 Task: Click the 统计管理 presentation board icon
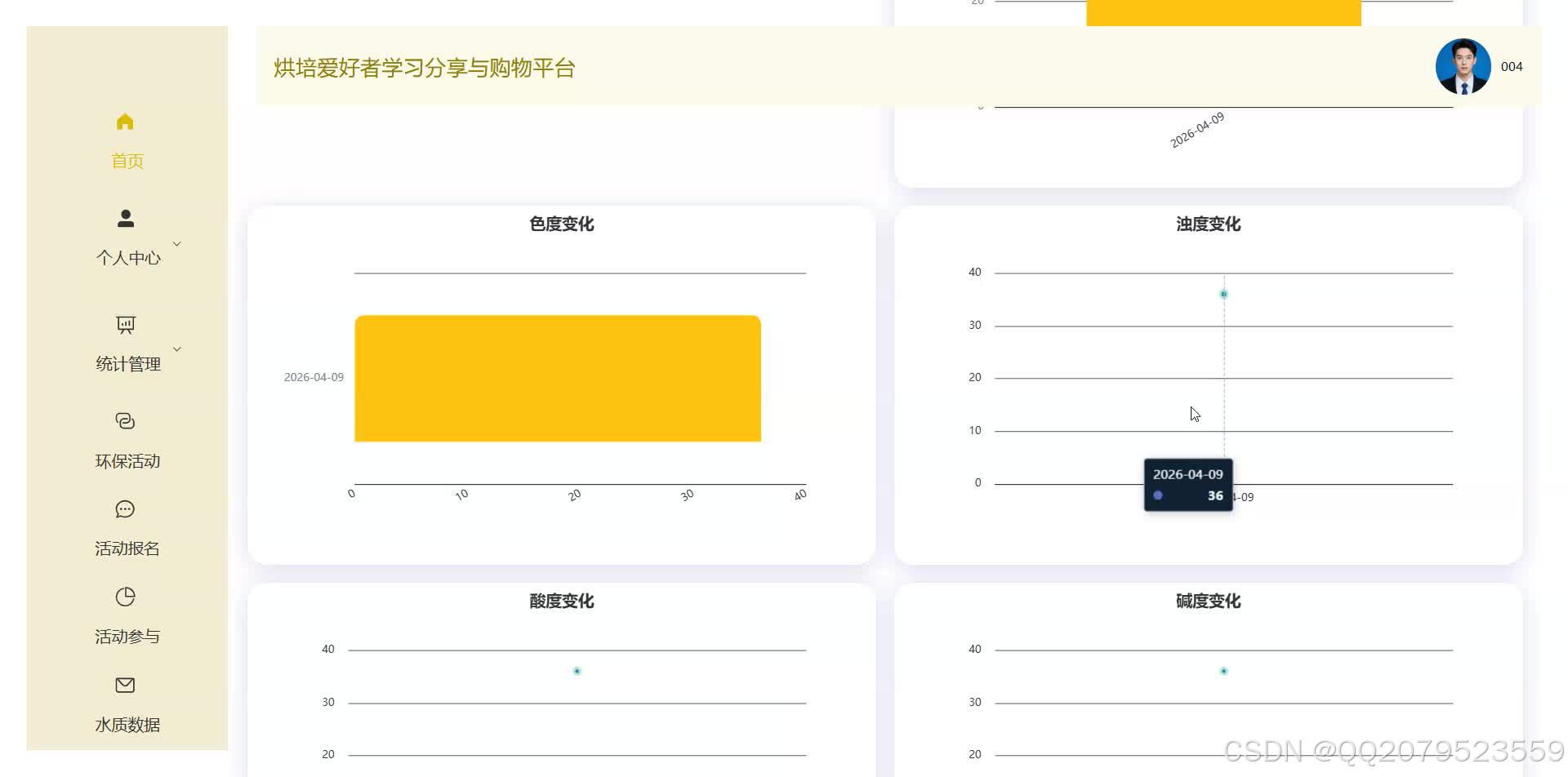click(x=125, y=325)
